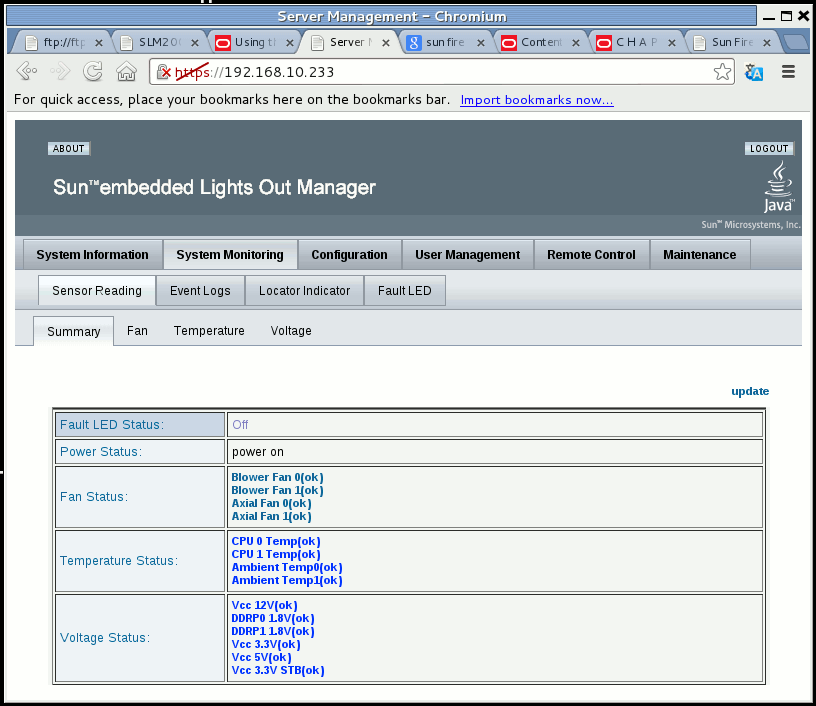Click the Java logo
This screenshot has height=706, width=816.
click(779, 187)
